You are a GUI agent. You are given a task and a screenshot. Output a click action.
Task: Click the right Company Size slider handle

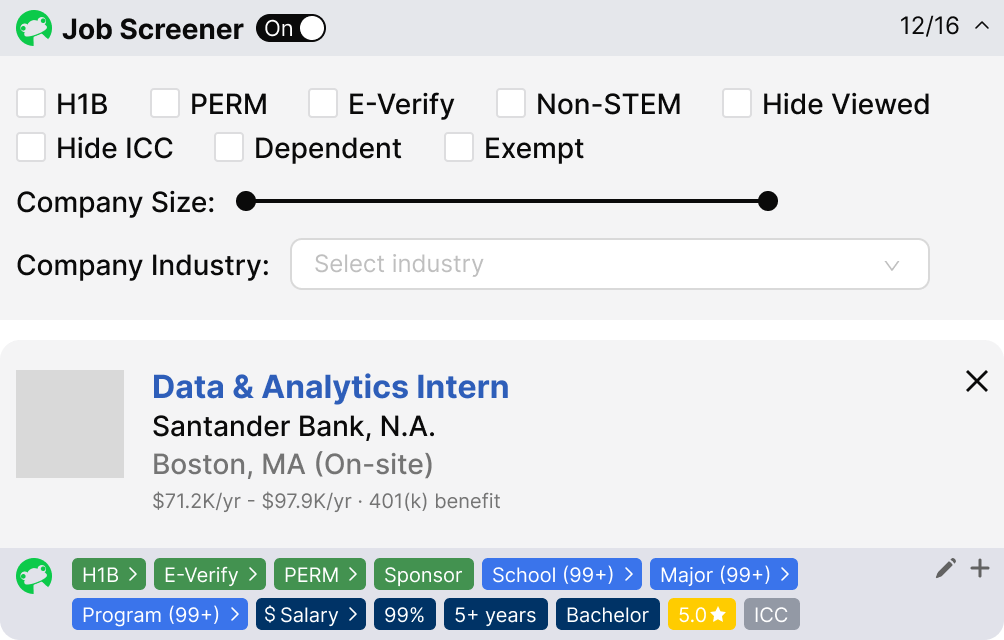(767, 201)
